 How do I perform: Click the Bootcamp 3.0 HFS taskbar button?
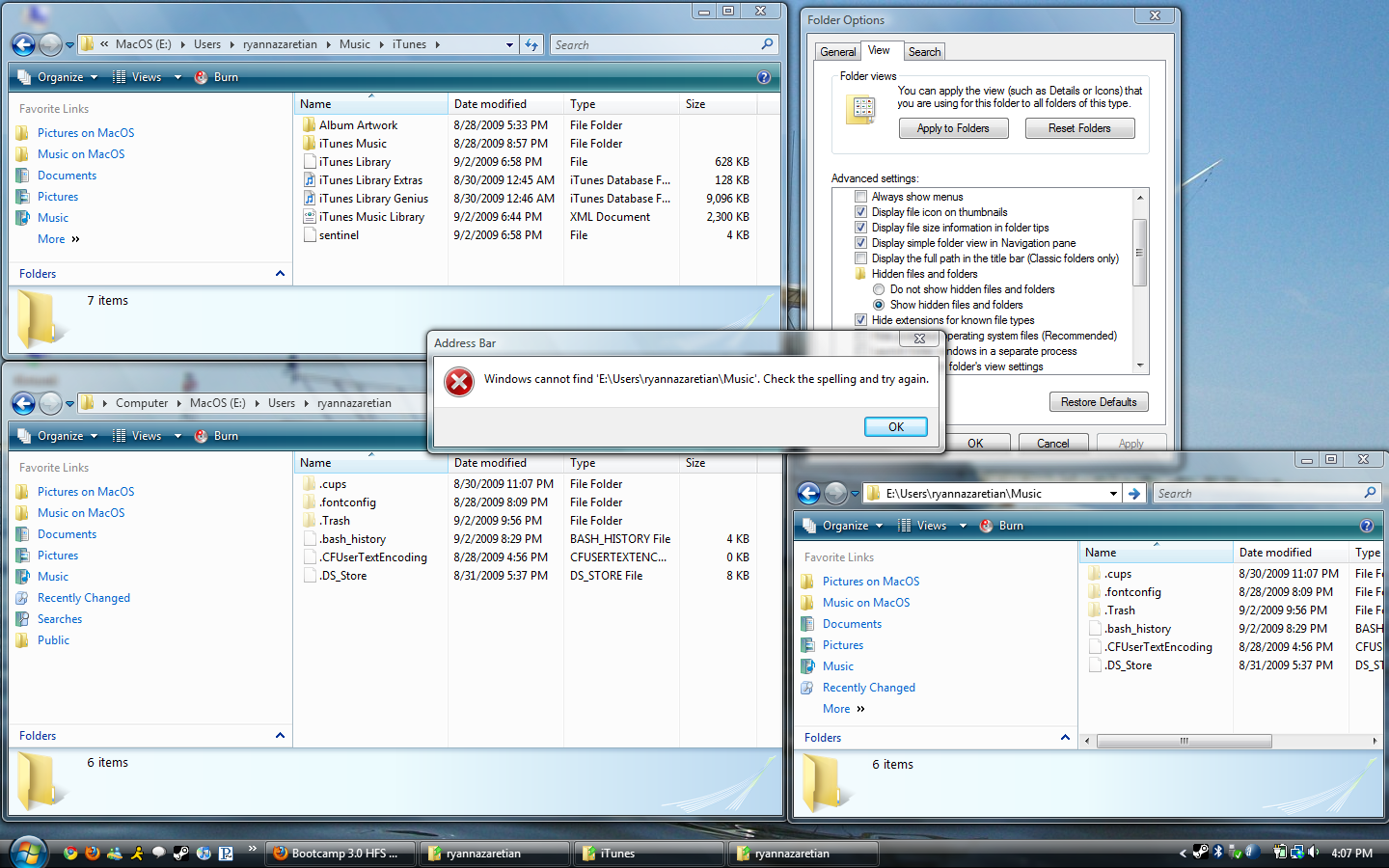coord(340,854)
